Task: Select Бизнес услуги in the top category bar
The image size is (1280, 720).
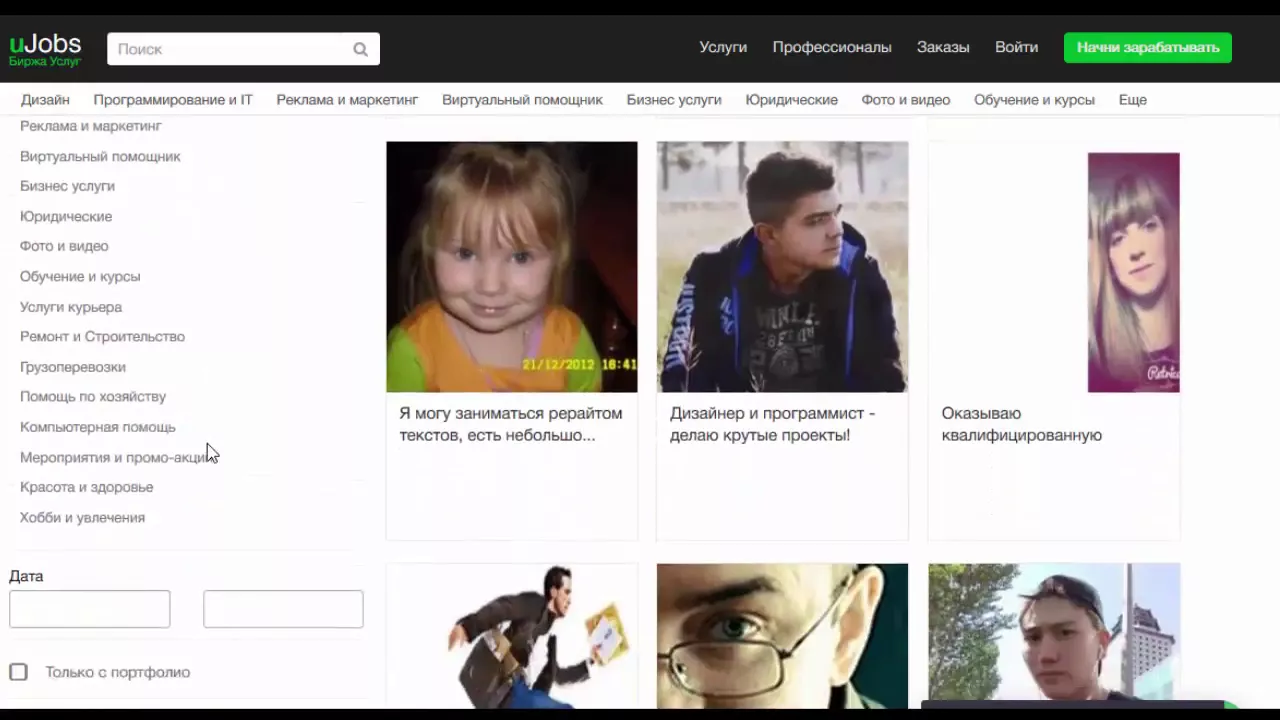Action: point(674,100)
